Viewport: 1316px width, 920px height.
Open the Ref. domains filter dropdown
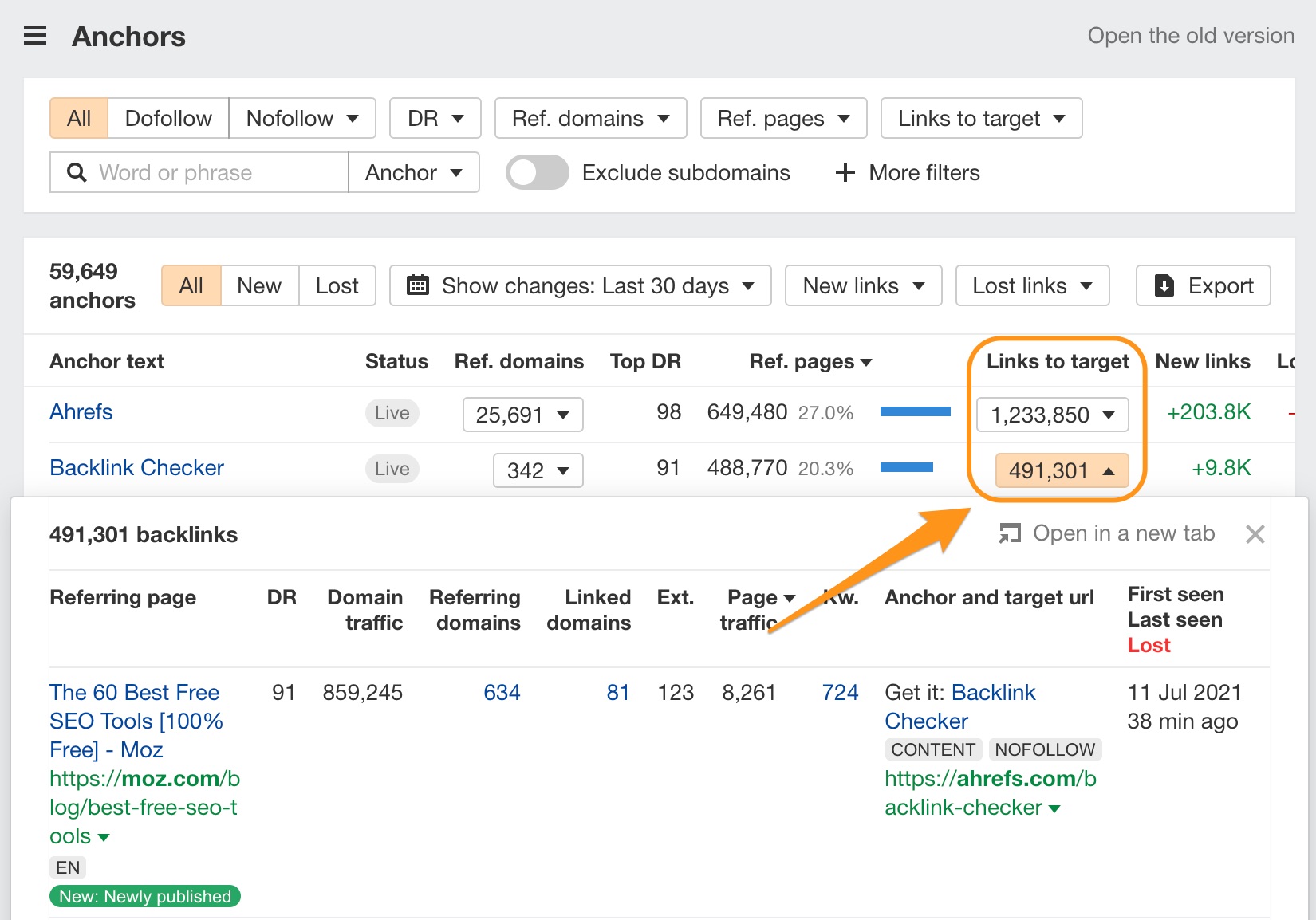click(590, 118)
